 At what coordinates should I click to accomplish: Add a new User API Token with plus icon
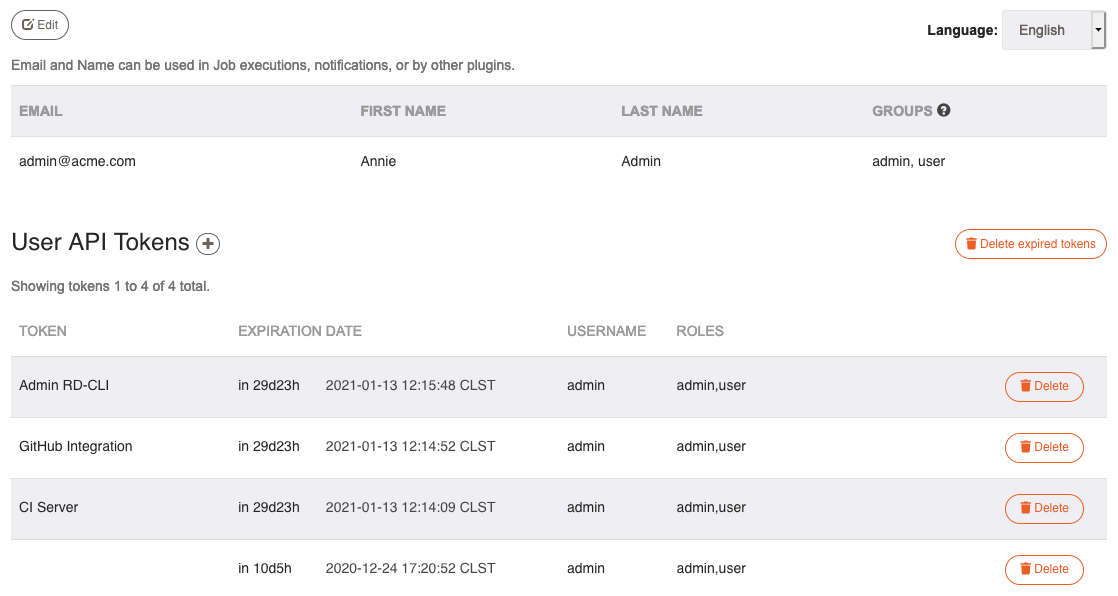(207, 244)
